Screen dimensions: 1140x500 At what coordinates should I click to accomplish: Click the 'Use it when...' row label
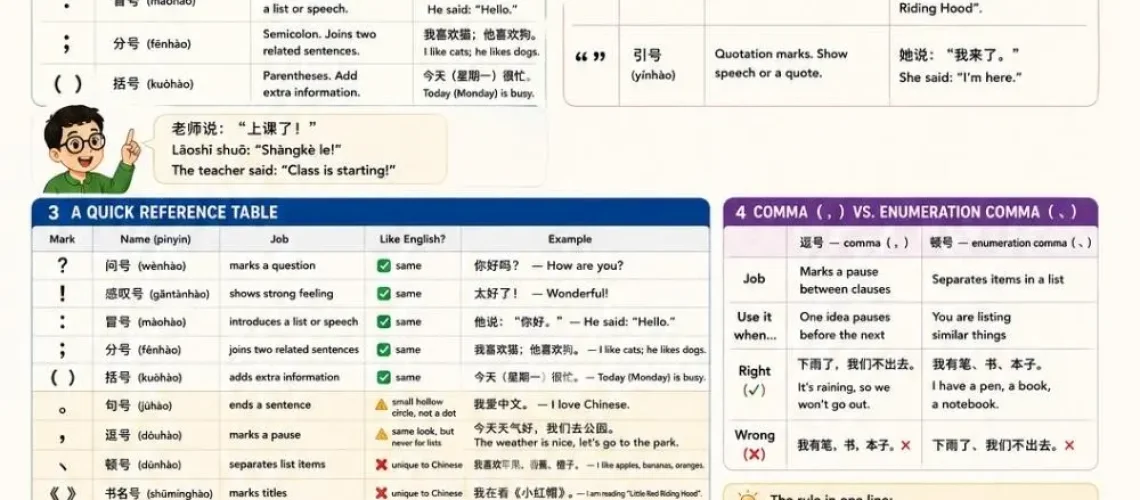755,326
